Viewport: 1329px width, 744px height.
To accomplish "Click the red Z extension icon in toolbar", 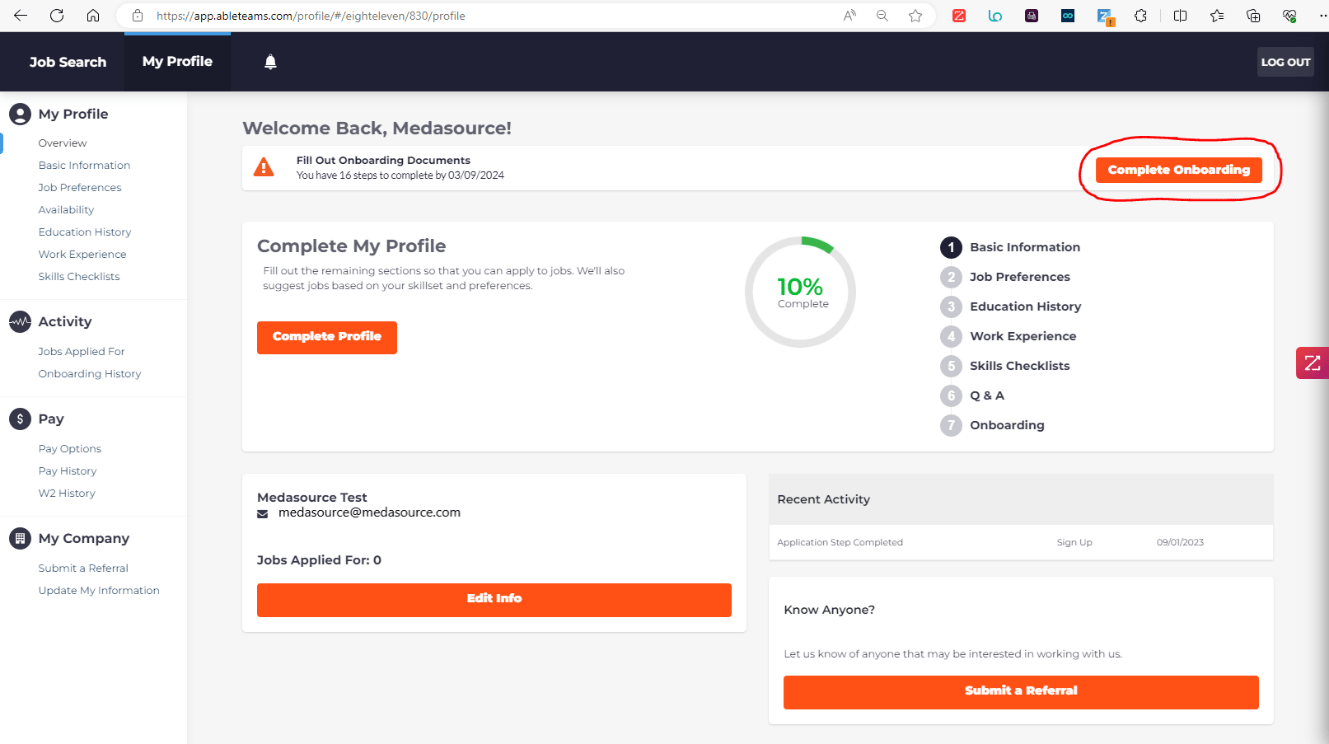I will [959, 16].
